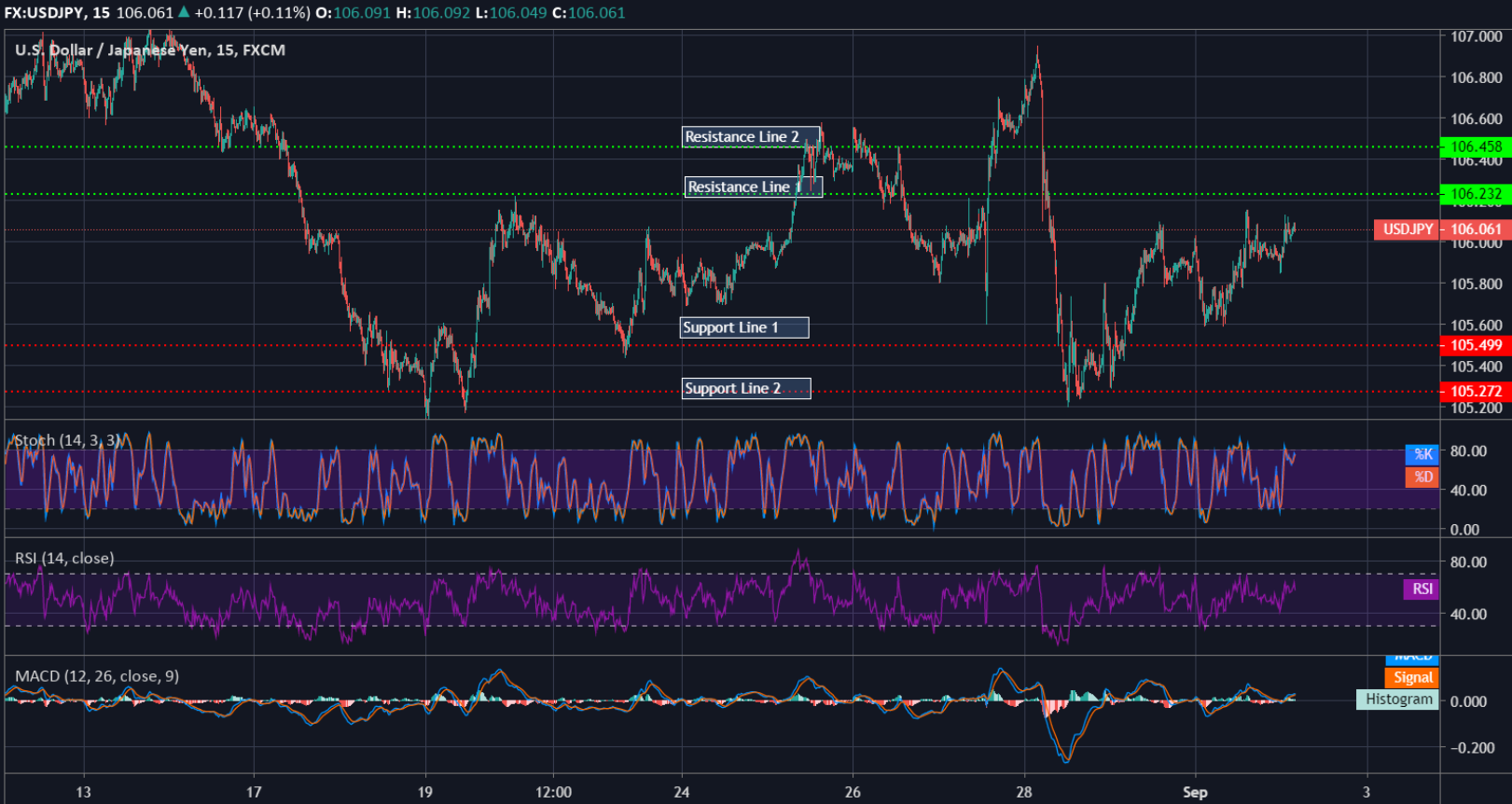Click the 105.272 red price tag
Viewport: 1512px width, 804px height.
1476,391
